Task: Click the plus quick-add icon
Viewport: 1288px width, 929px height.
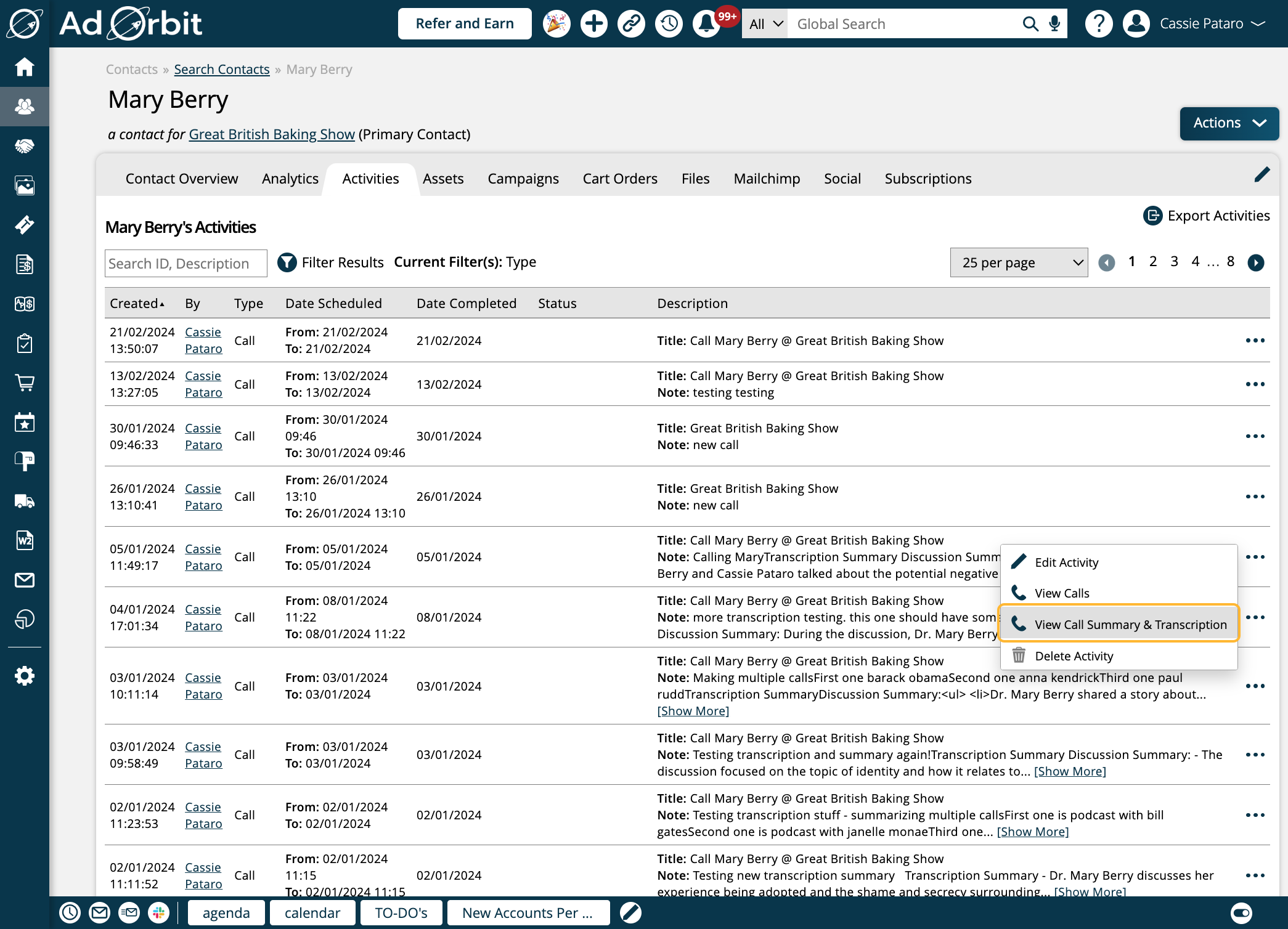Action: click(593, 24)
